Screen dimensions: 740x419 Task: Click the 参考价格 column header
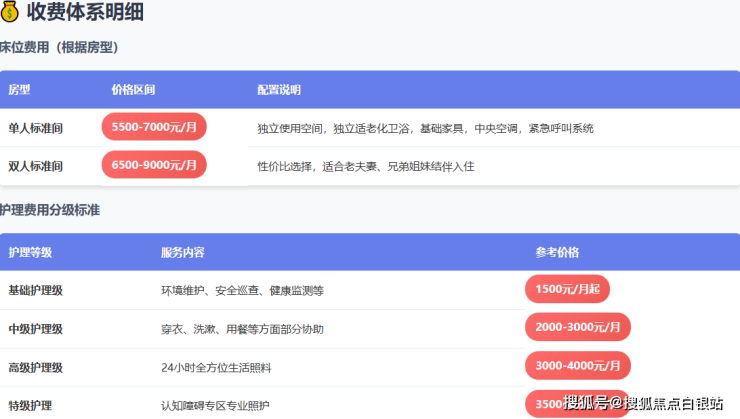557,252
